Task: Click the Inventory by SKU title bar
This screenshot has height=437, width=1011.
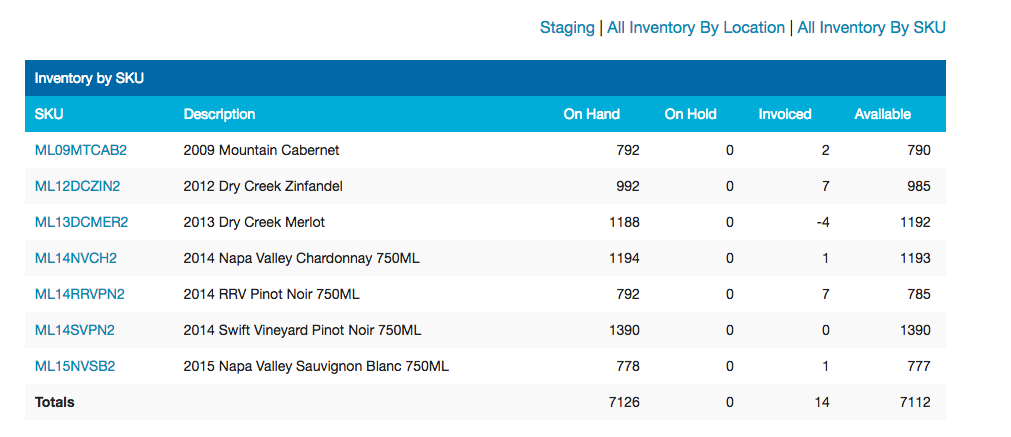Action: point(485,78)
